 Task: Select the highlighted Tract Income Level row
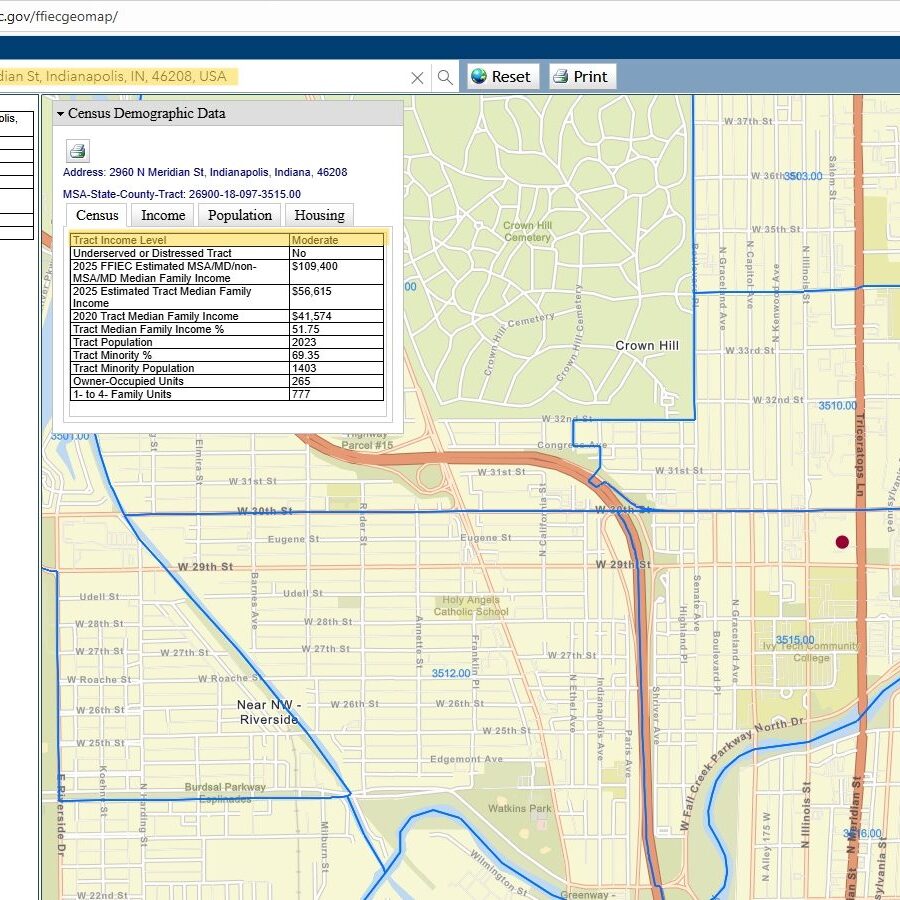pos(227,240)
